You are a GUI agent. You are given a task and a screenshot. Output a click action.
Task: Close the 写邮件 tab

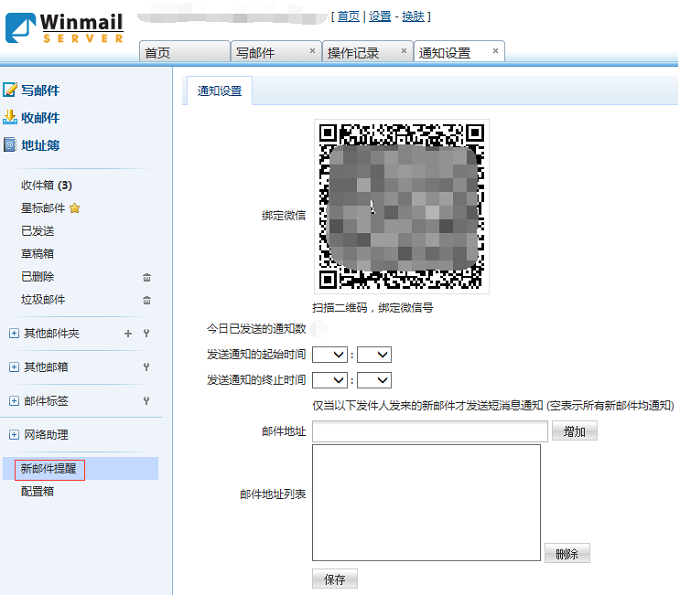tap(312, 51)
